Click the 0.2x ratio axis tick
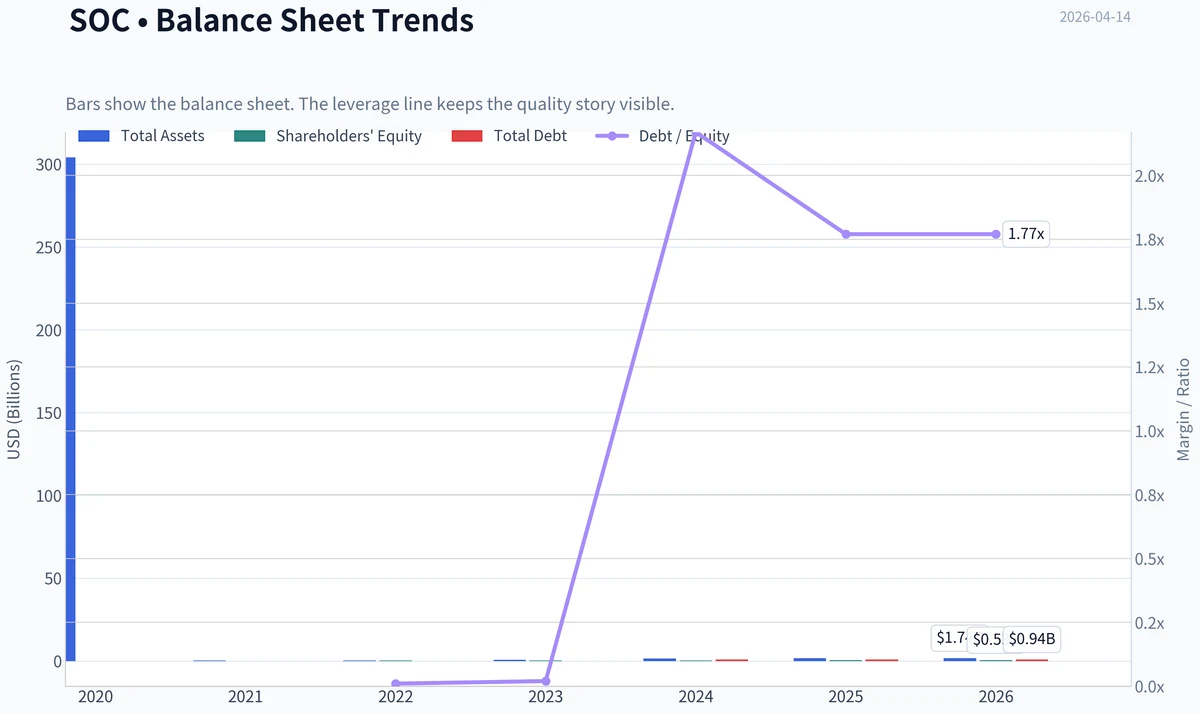This screenshot has width=1200, height=713. tap(1150, 623)
